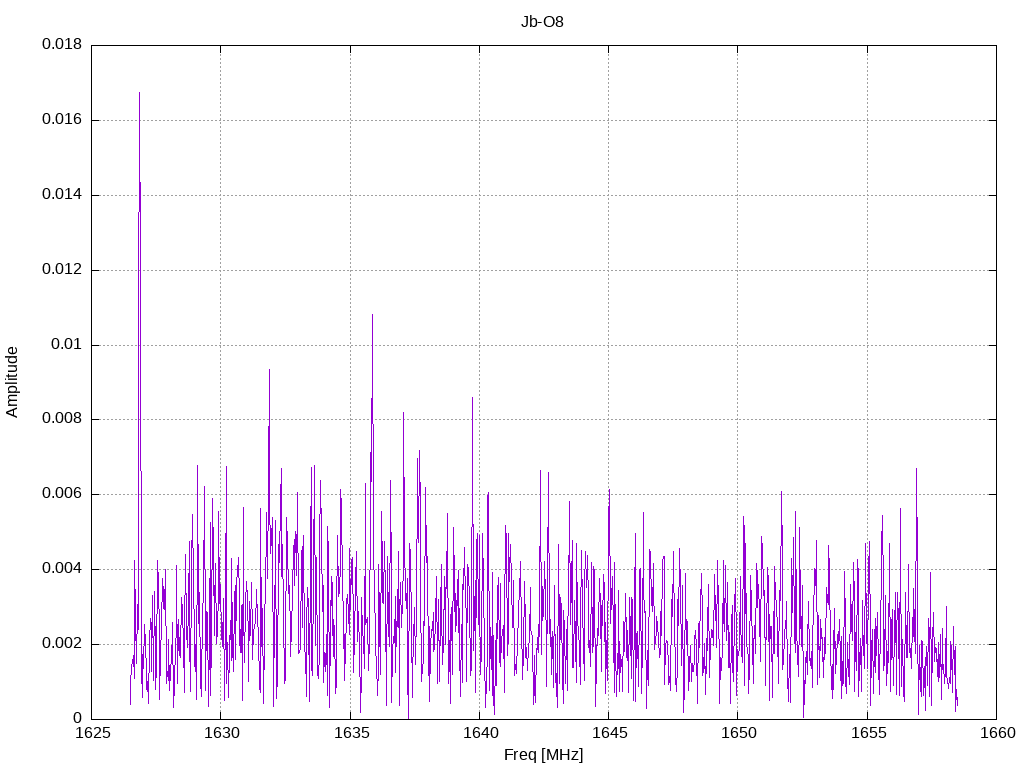Click the 0.01 y-axis tick label

tap(67, 344)
